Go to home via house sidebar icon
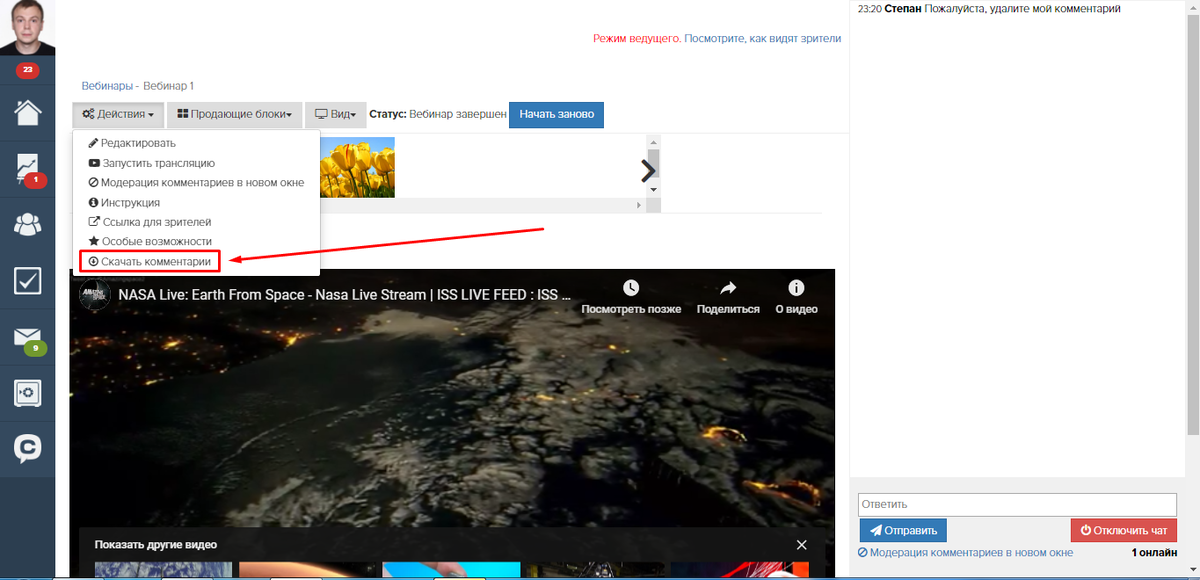Viewport: 1200px width, 580px height. [27, 112]
